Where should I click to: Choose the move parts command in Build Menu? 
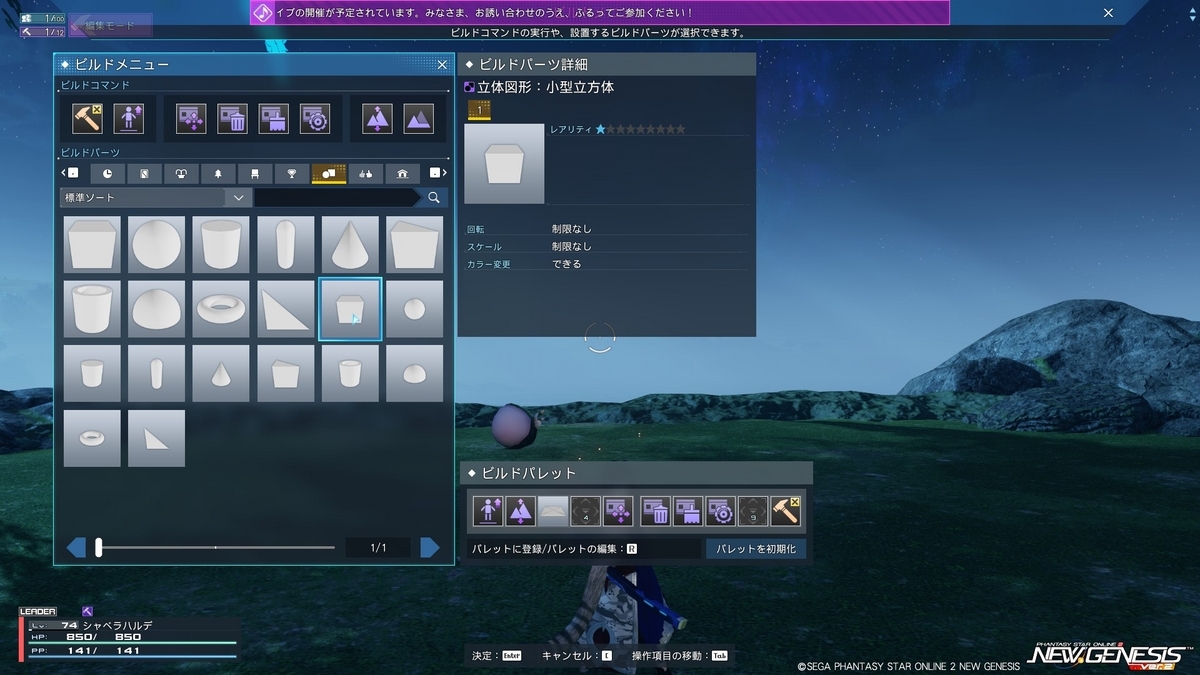tap(191, 118)
